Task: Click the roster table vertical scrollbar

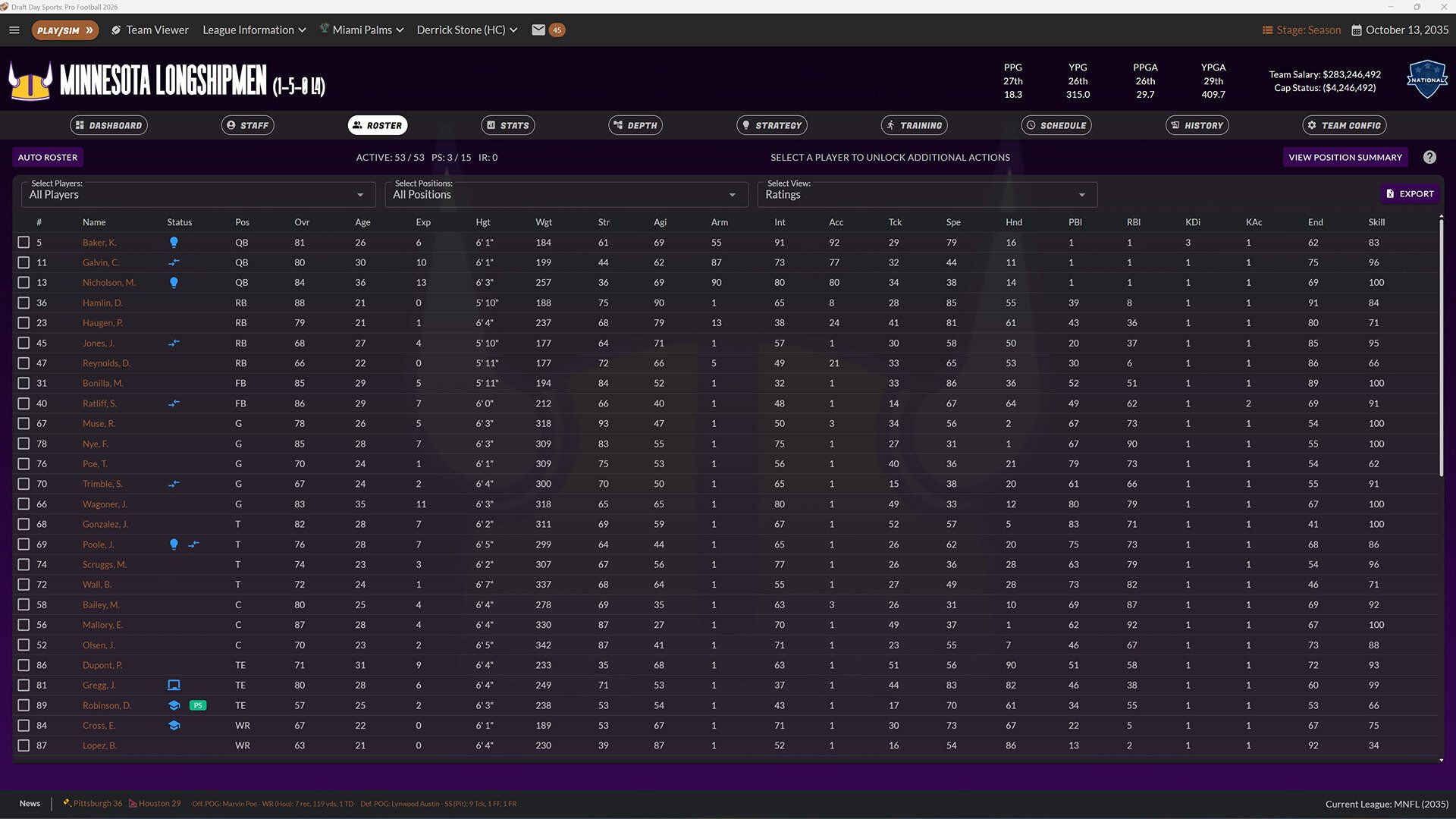Action: tap(1441, 349)
